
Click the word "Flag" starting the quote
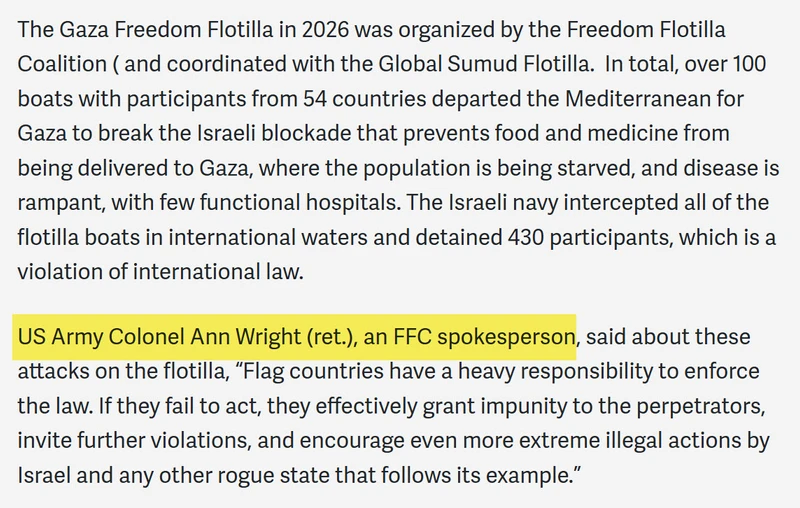(x=263, y=371)
